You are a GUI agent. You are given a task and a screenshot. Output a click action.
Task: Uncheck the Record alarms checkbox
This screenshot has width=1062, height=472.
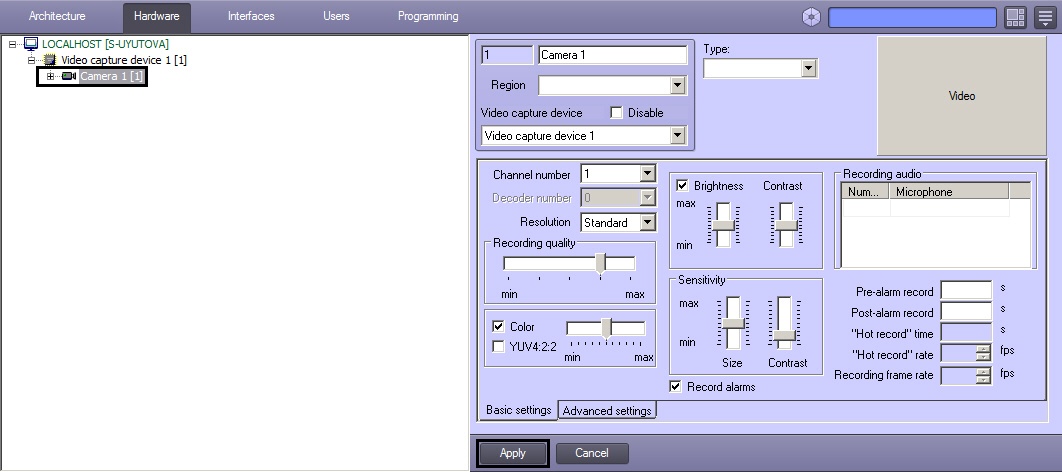(x=675, y=387)
